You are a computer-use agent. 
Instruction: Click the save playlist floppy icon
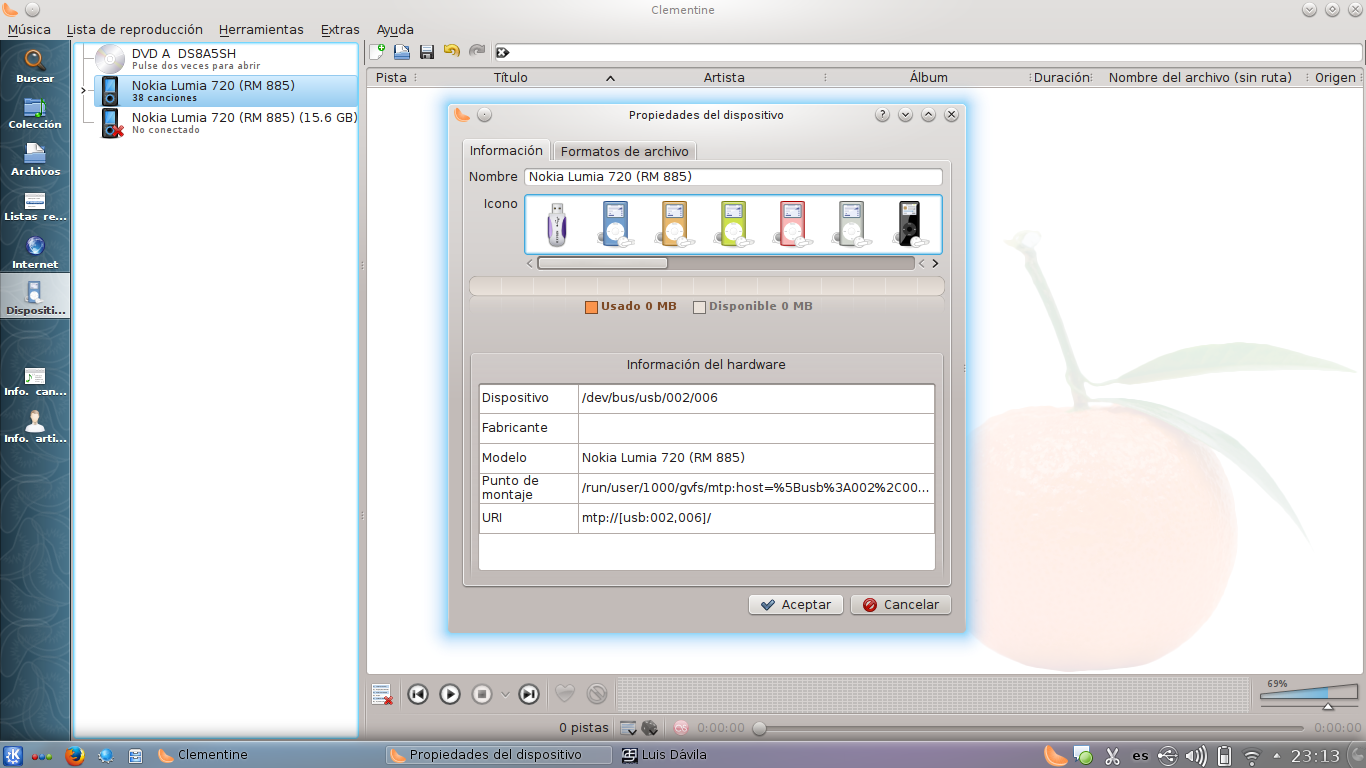click(x=426, y=52)
